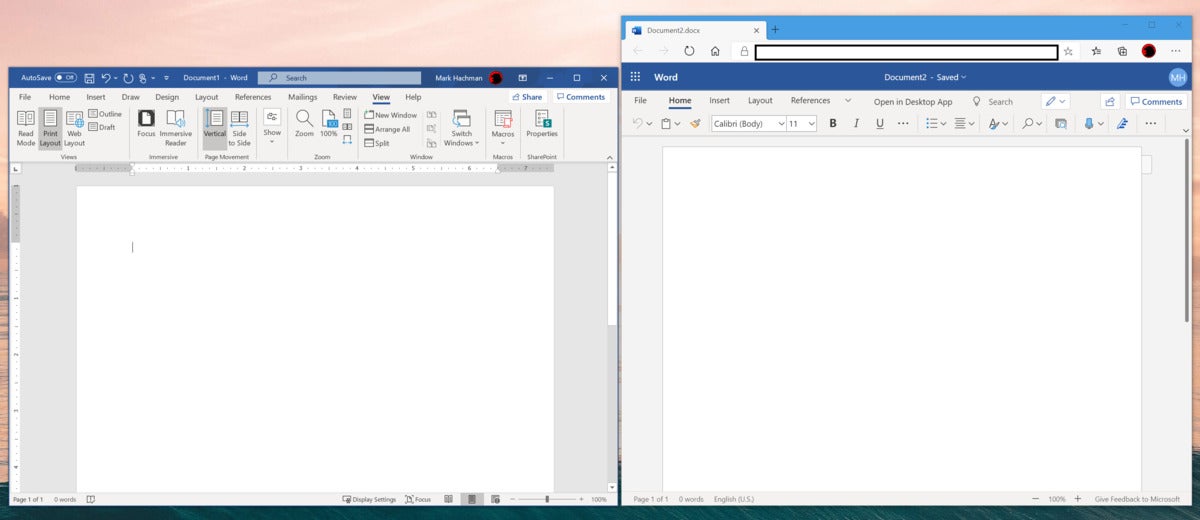Open Properties in the SharePoint group
The height and width of the screenshot is (520, 1200).
(x=542, y=123)
